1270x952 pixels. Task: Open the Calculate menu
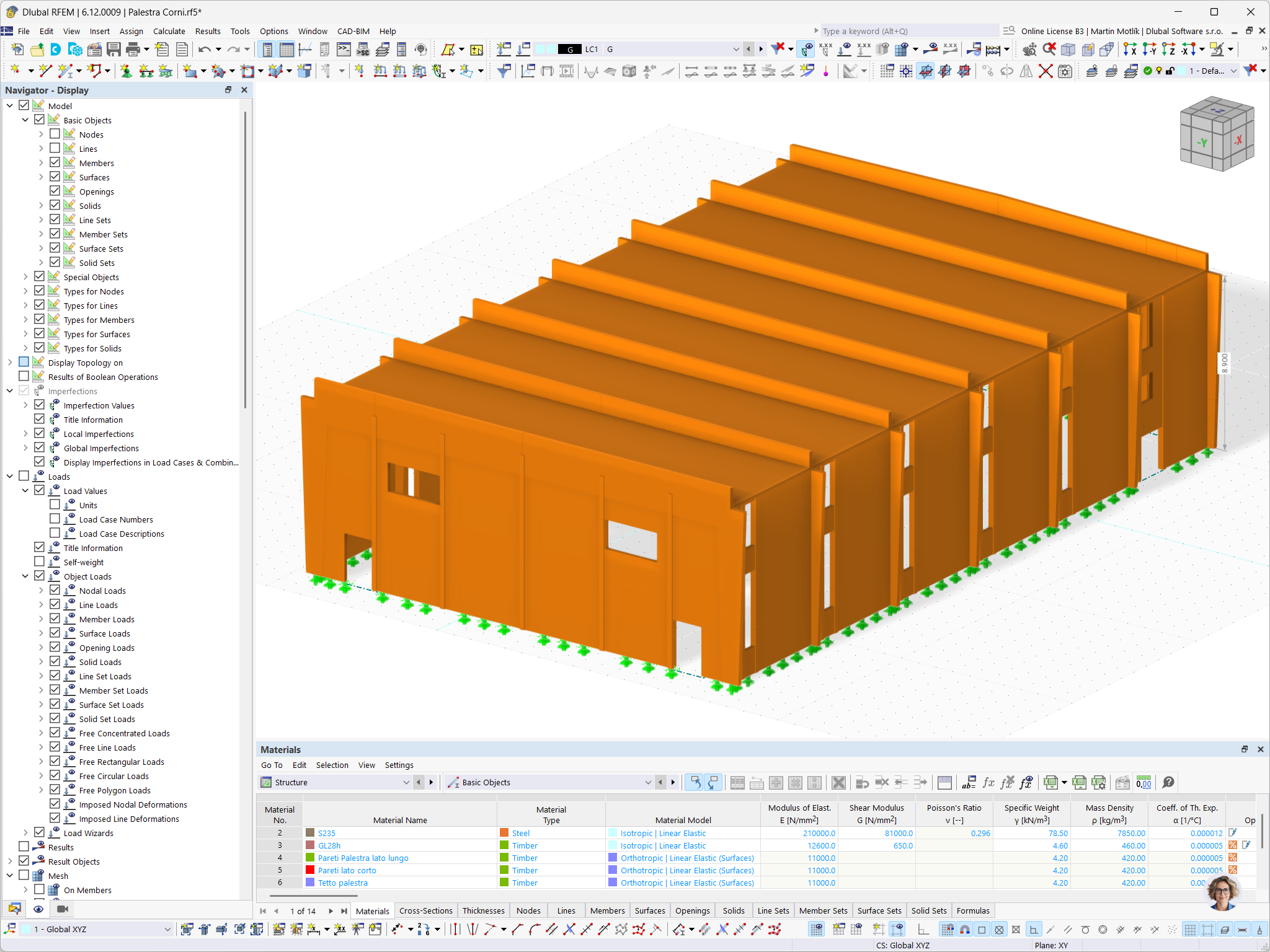point(169,31)
